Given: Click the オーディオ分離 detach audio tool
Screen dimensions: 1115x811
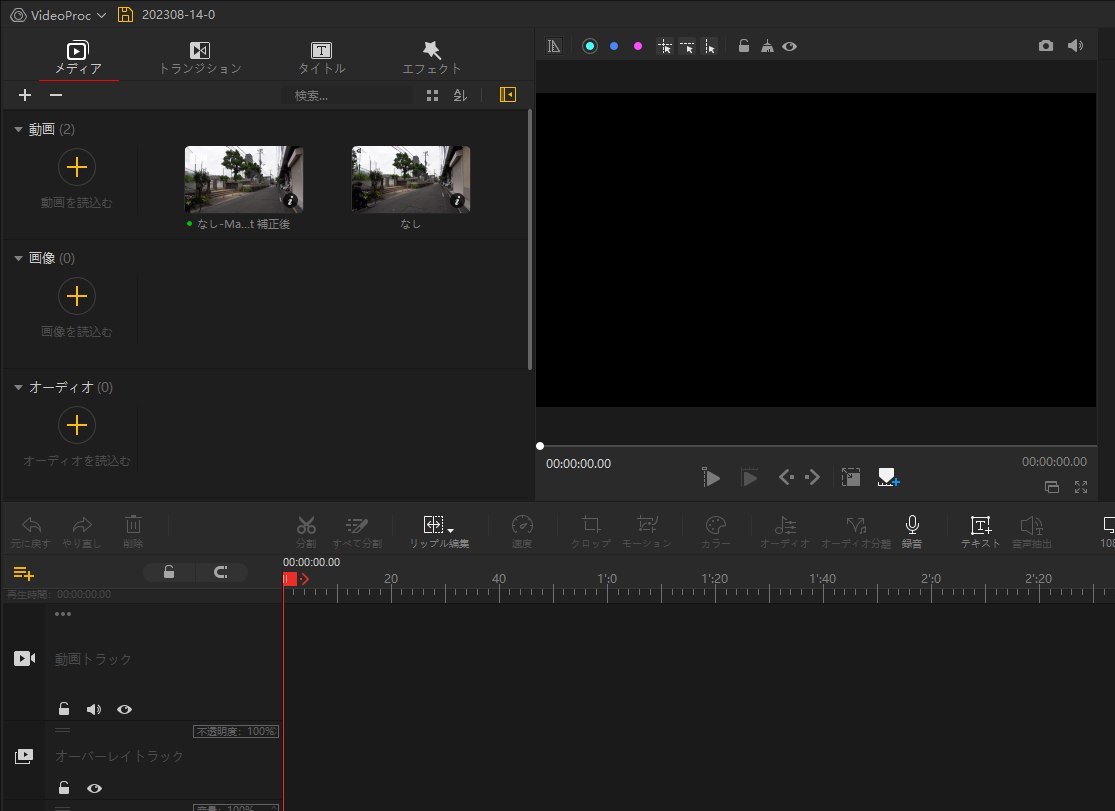Looking at the screenshot, I should [x=856, y=532].
